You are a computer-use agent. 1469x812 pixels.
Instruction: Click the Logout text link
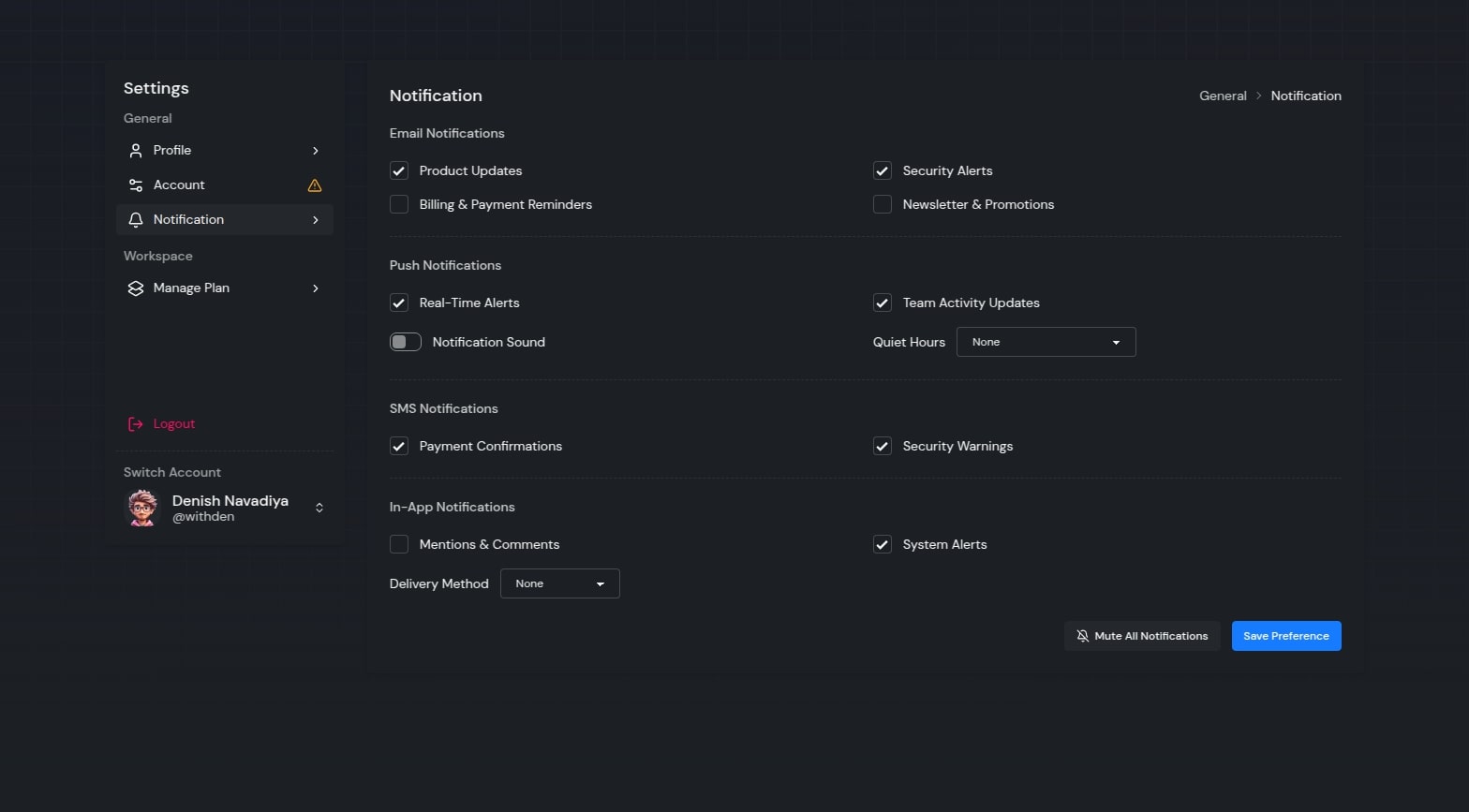tap(174, 424)
